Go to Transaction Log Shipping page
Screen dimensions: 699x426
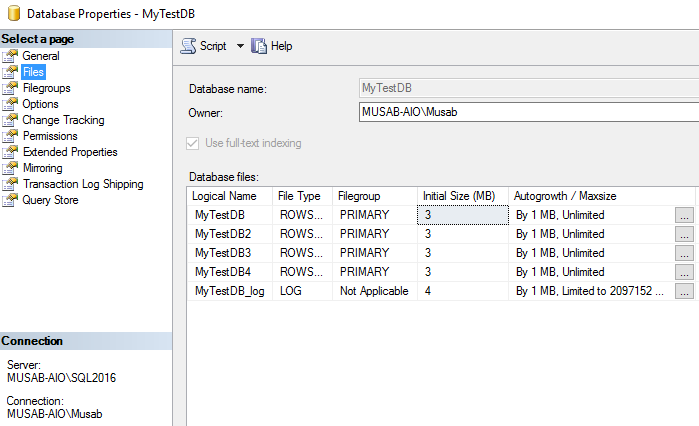(82, 184)
